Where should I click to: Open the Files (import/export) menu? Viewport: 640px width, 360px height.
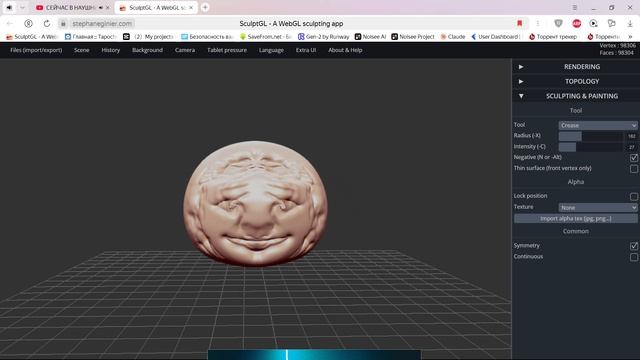click(x=36, y=50)
